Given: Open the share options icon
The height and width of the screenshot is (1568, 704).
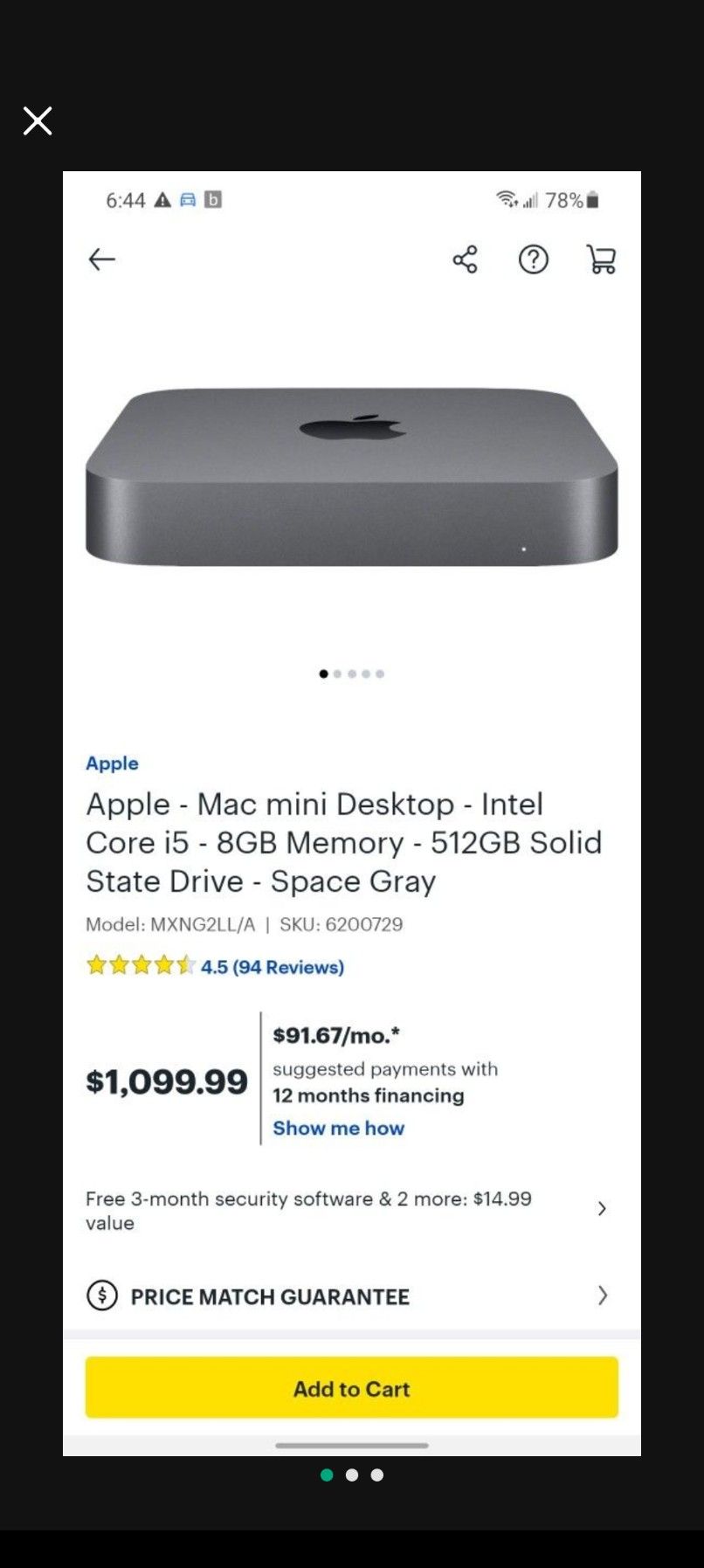Looking at the screenshot, I should tap(465, 259).
